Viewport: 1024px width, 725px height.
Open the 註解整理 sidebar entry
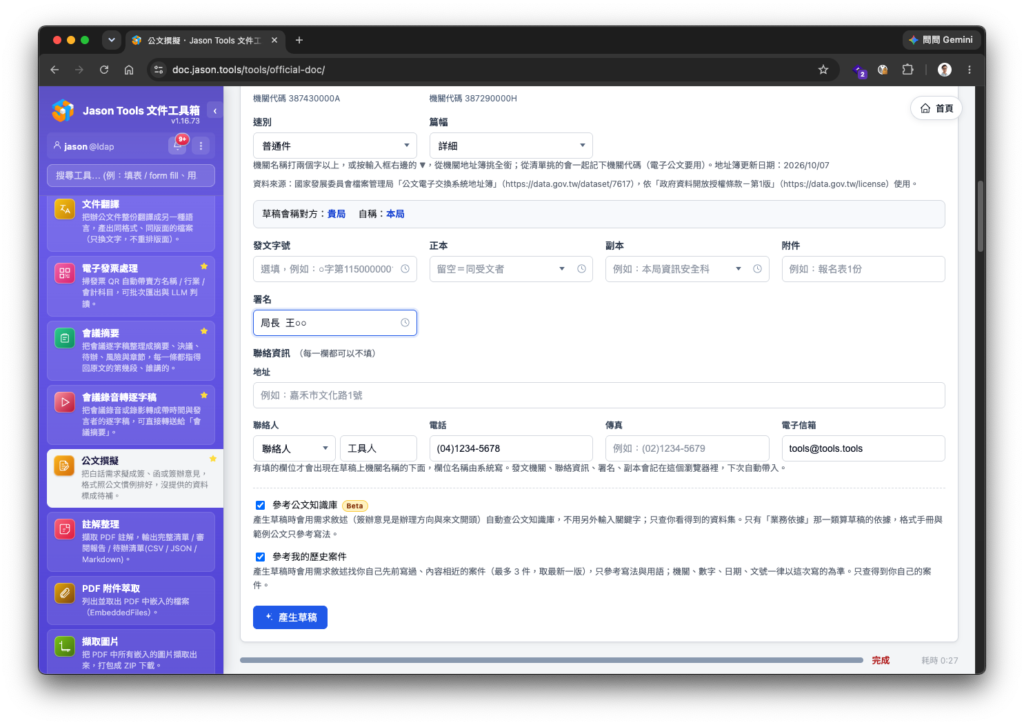click(131, 542)
